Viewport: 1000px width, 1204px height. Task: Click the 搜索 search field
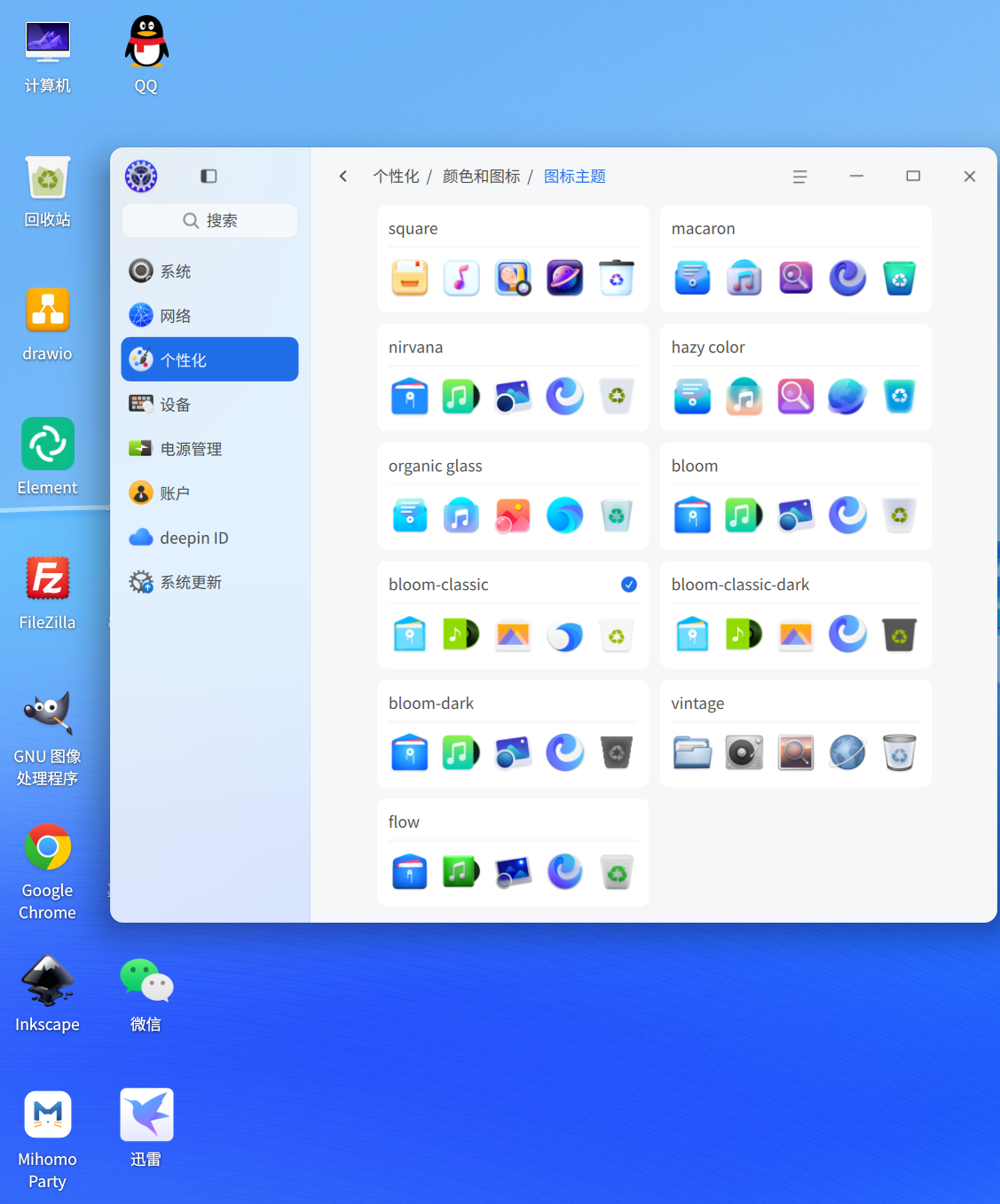click(209, 220)
